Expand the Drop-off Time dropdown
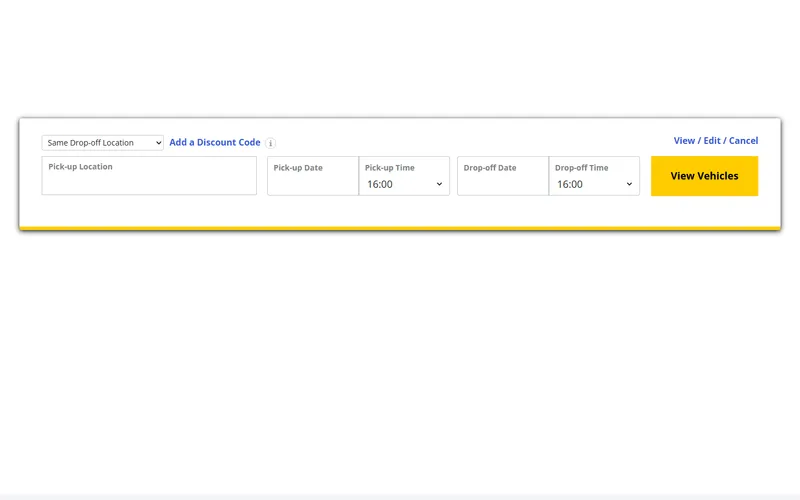 [x=594, y=176]
